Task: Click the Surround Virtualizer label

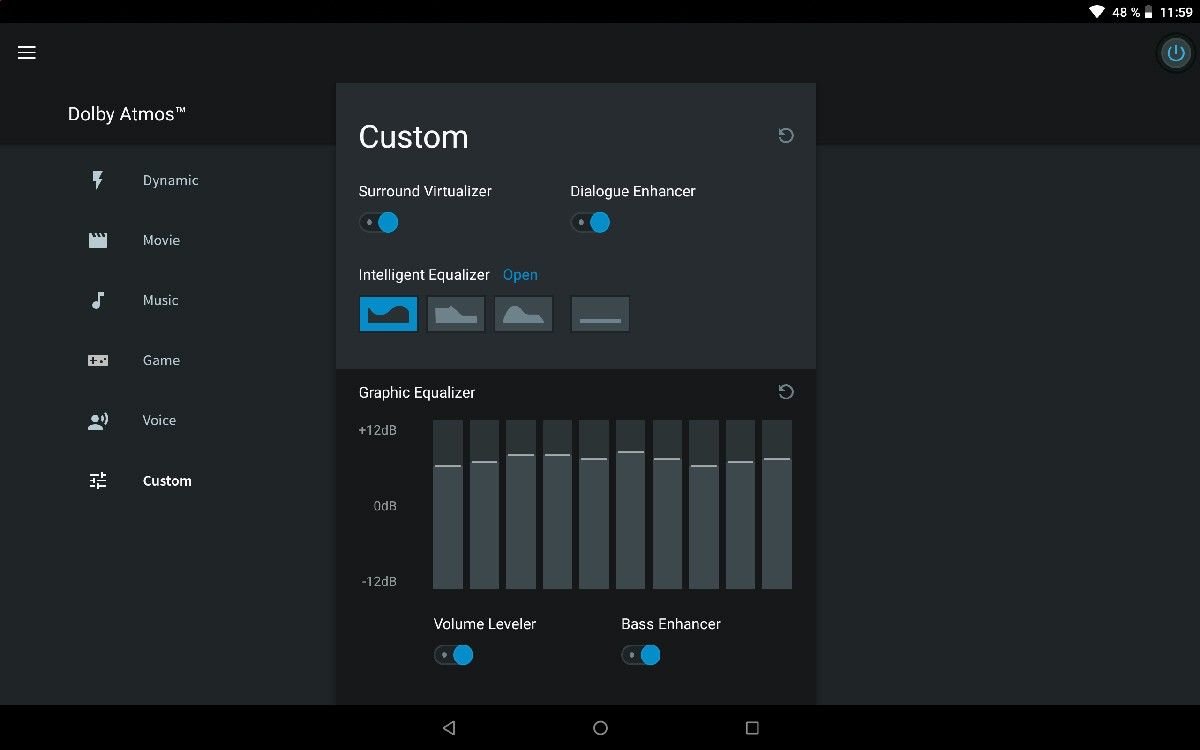Action: [425, 191]
